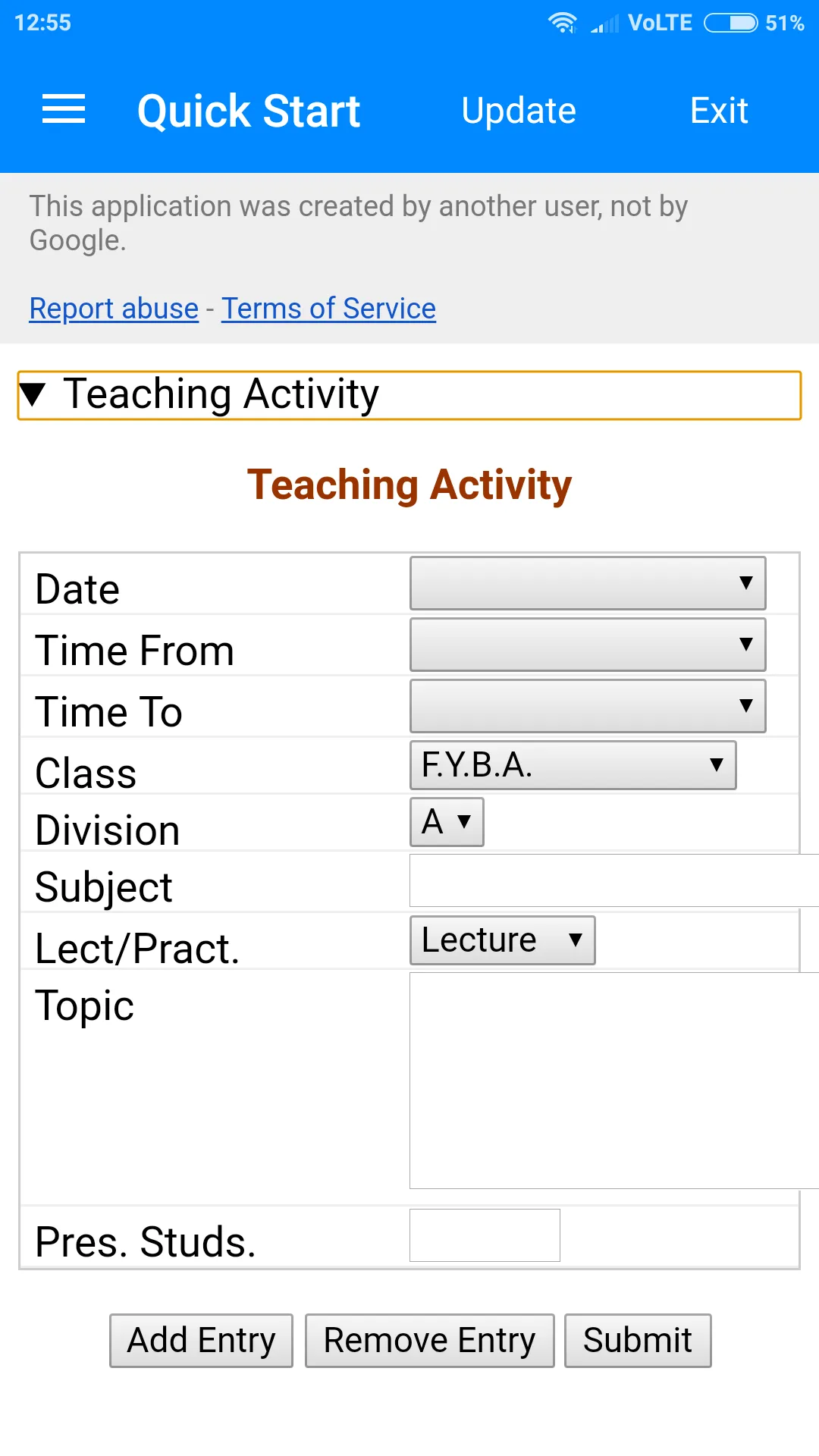
Task: Open the Time From dropdown
Action: (x=588, y=645)
